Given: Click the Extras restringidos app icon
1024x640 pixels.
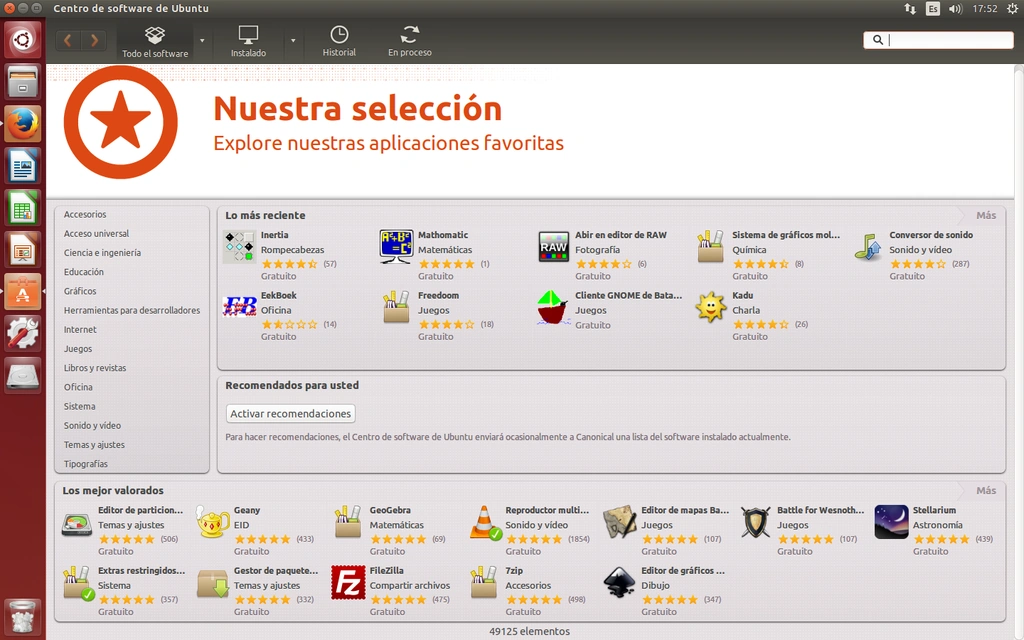Looking at the screenshot, I should 78,583.
